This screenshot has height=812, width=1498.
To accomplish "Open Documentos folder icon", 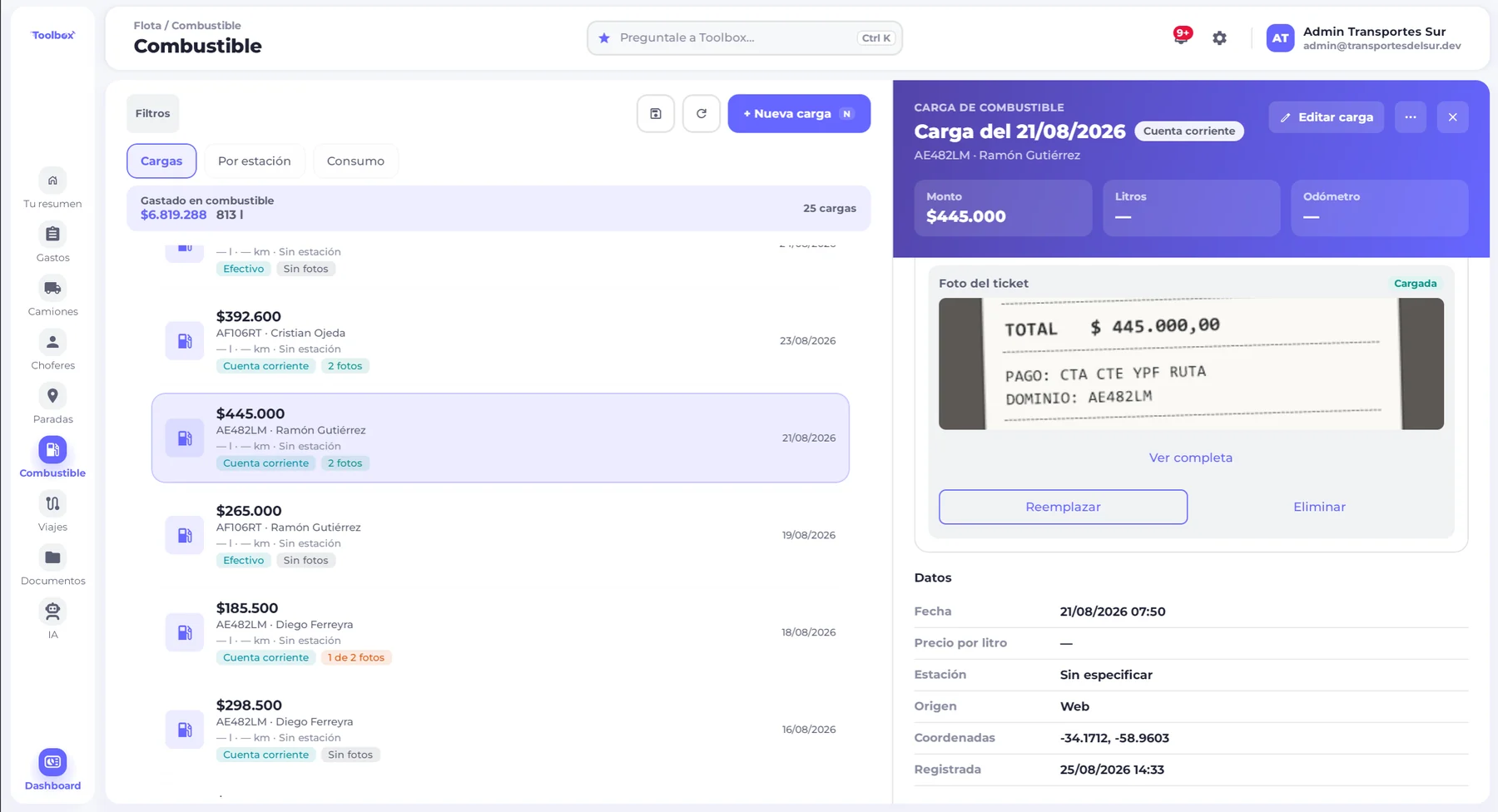I will point(52,557).
